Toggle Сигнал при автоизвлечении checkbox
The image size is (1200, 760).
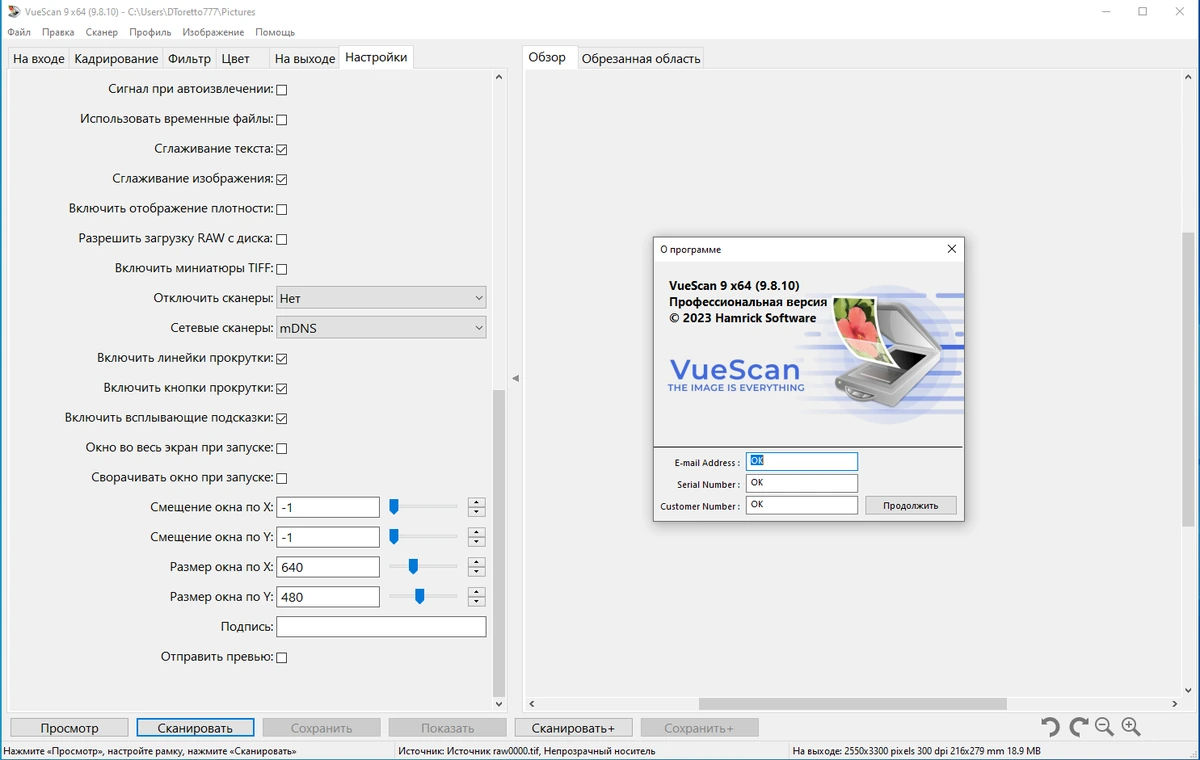(281, 90)
